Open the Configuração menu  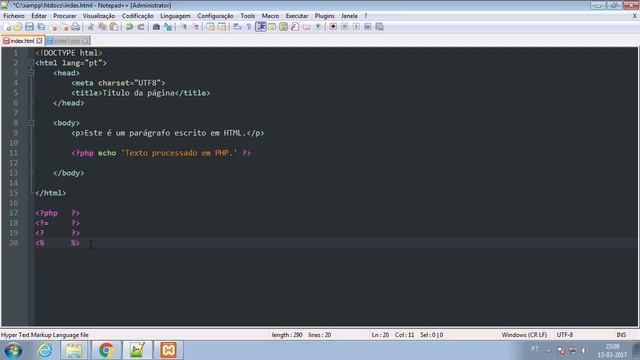pos(215,16)
